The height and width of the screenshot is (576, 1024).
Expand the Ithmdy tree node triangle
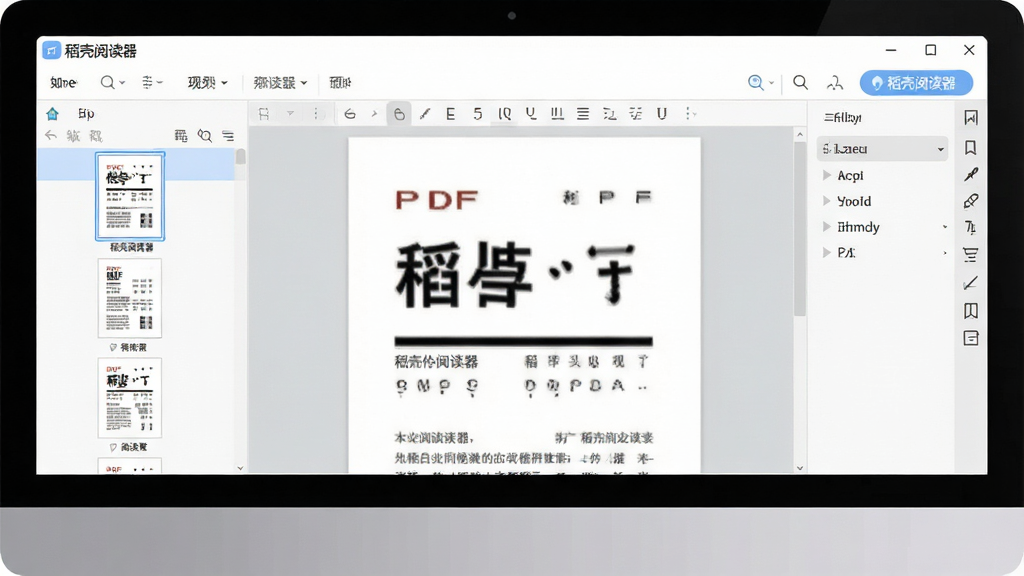[827, 227]
